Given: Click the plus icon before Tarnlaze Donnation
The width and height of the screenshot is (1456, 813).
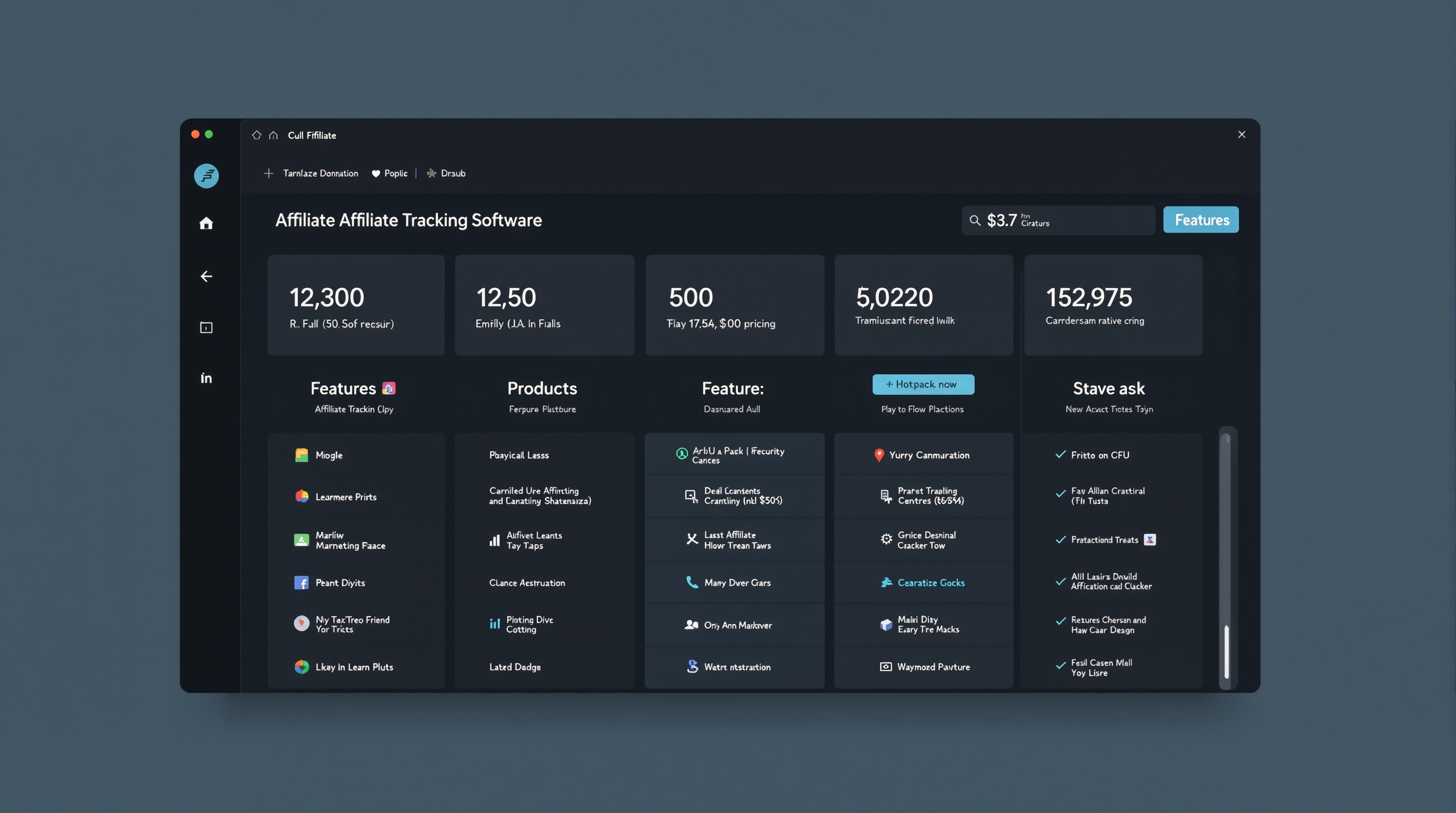Looking at the screenshot, I should 268,173.
